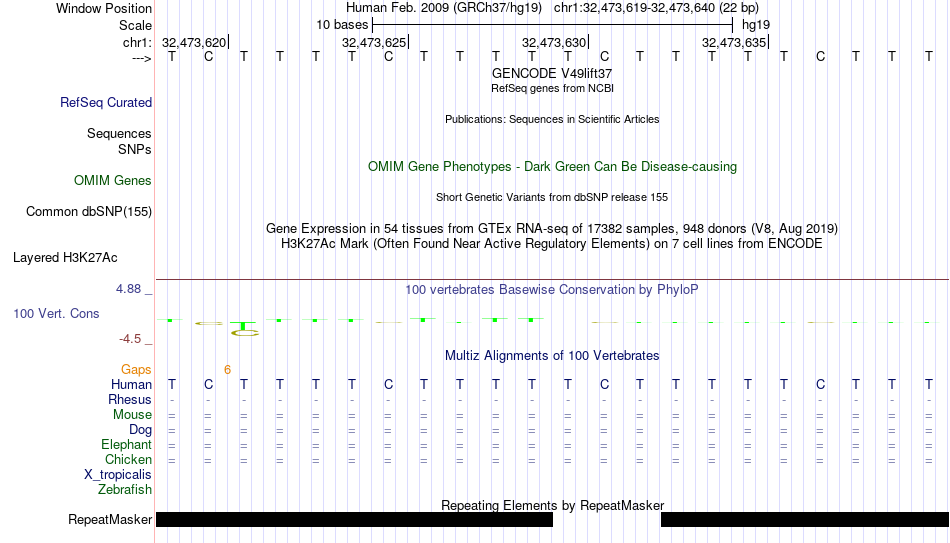
Task: Click Short Genetic Variants from dbSNP title
Action: [x=552, y=198]
